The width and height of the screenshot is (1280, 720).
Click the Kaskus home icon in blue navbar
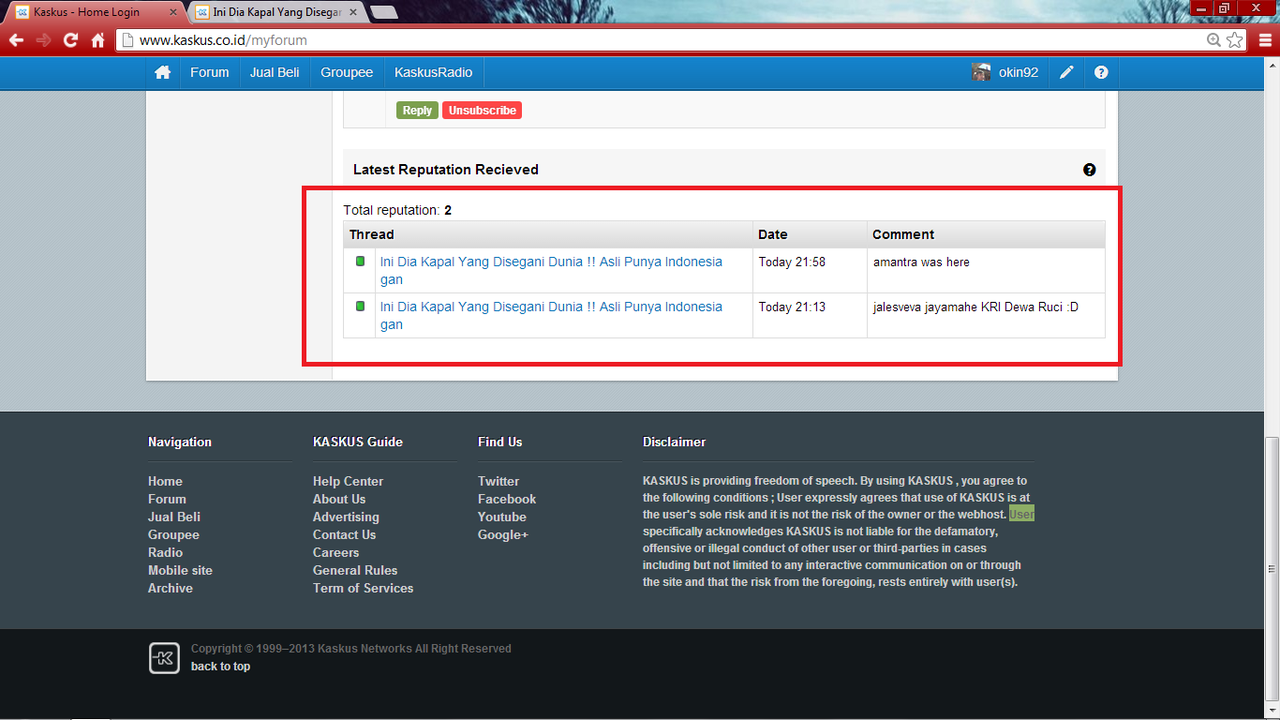point(162,73)
